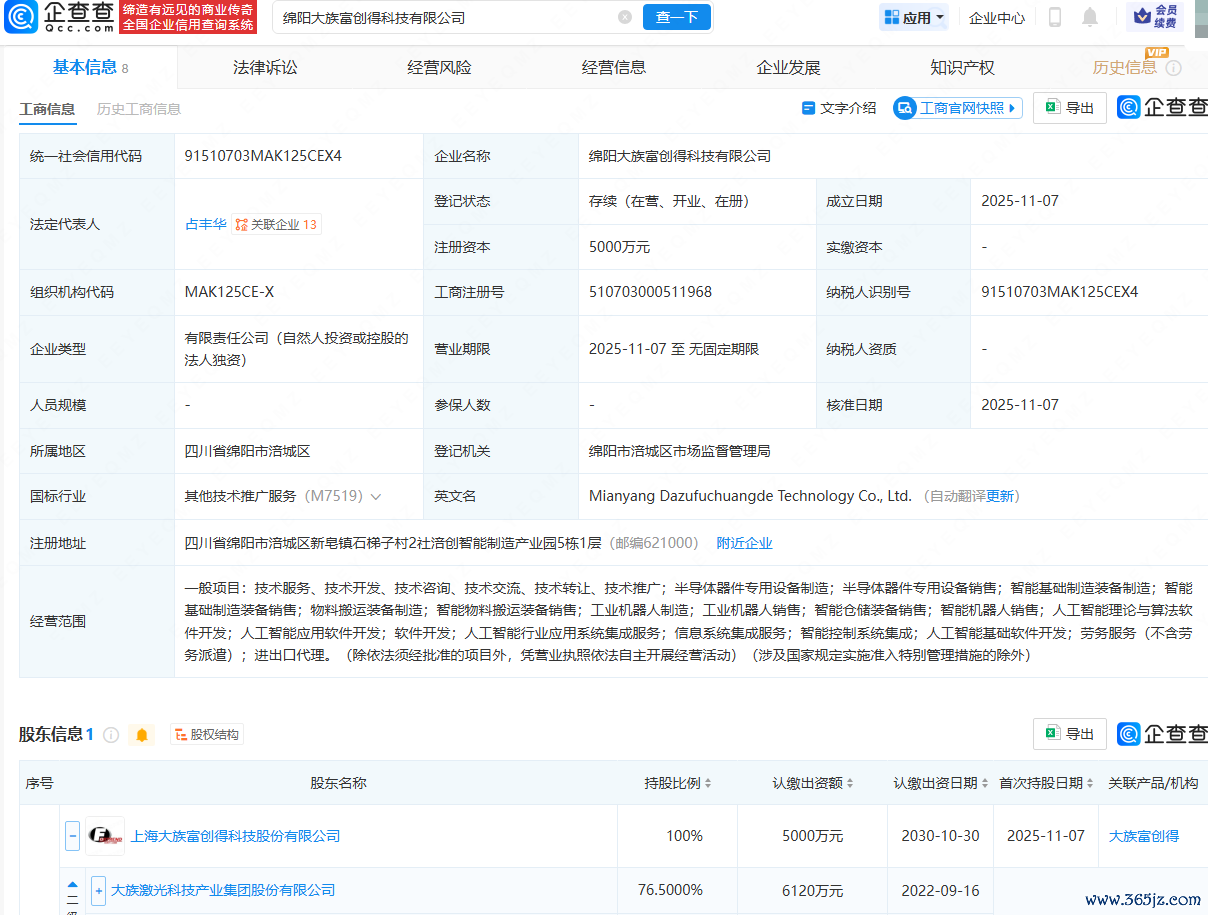
Task: Click the Qcc logo in header
Action: click(59, 17)
